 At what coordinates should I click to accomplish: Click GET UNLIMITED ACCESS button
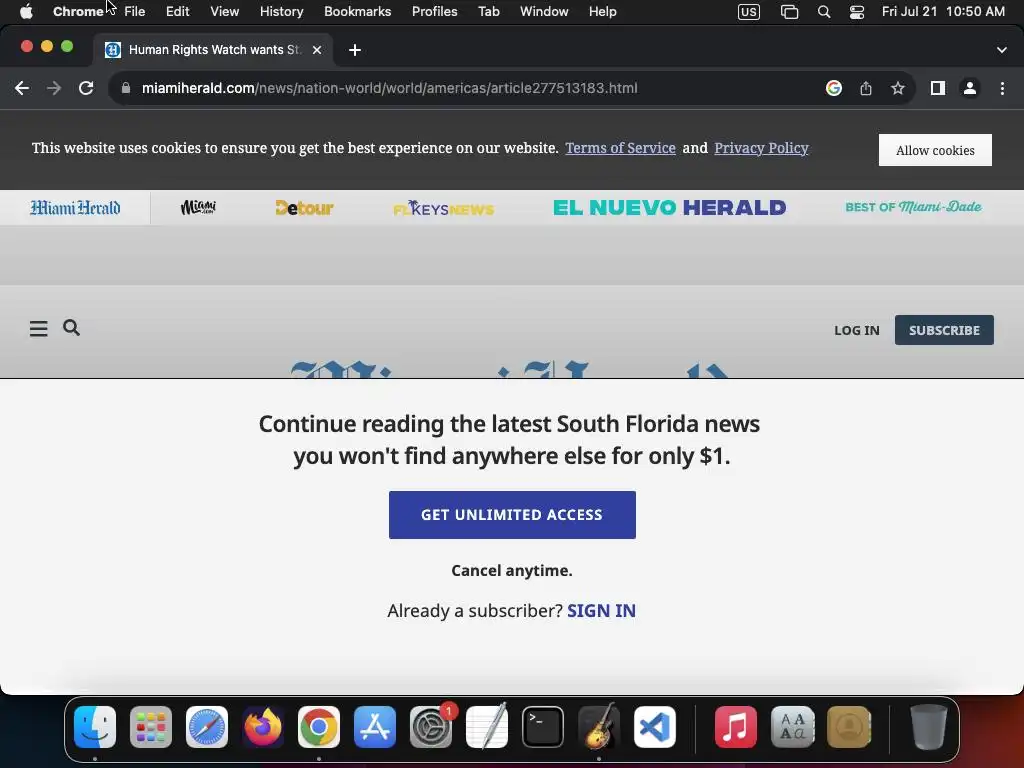512,515
